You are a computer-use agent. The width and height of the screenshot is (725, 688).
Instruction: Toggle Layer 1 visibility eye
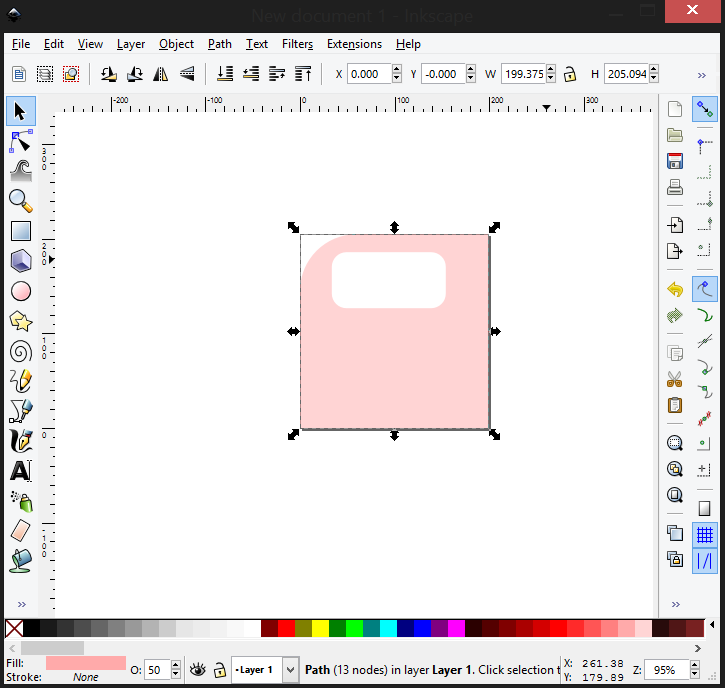point(198,670)
